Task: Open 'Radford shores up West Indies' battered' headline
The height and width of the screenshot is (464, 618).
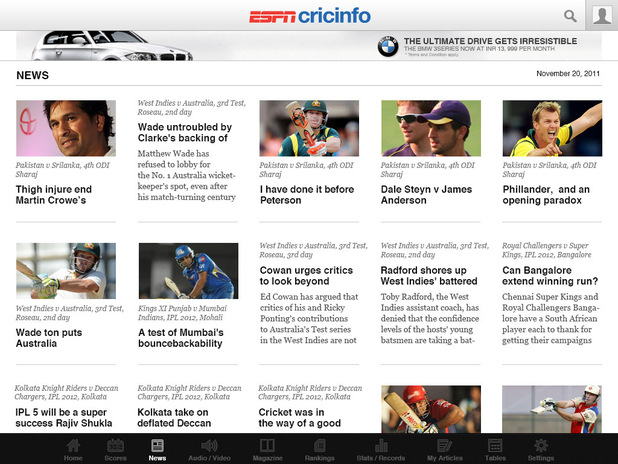Action: tap(429, 276)
